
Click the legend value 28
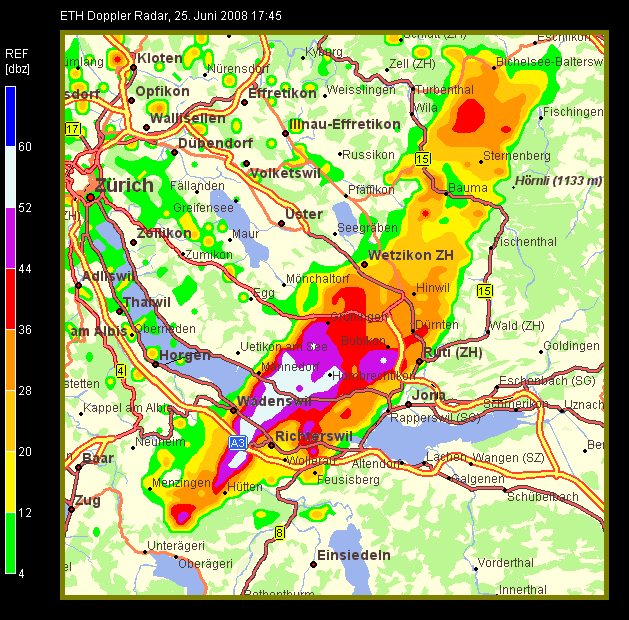click(x=25, y=391)
